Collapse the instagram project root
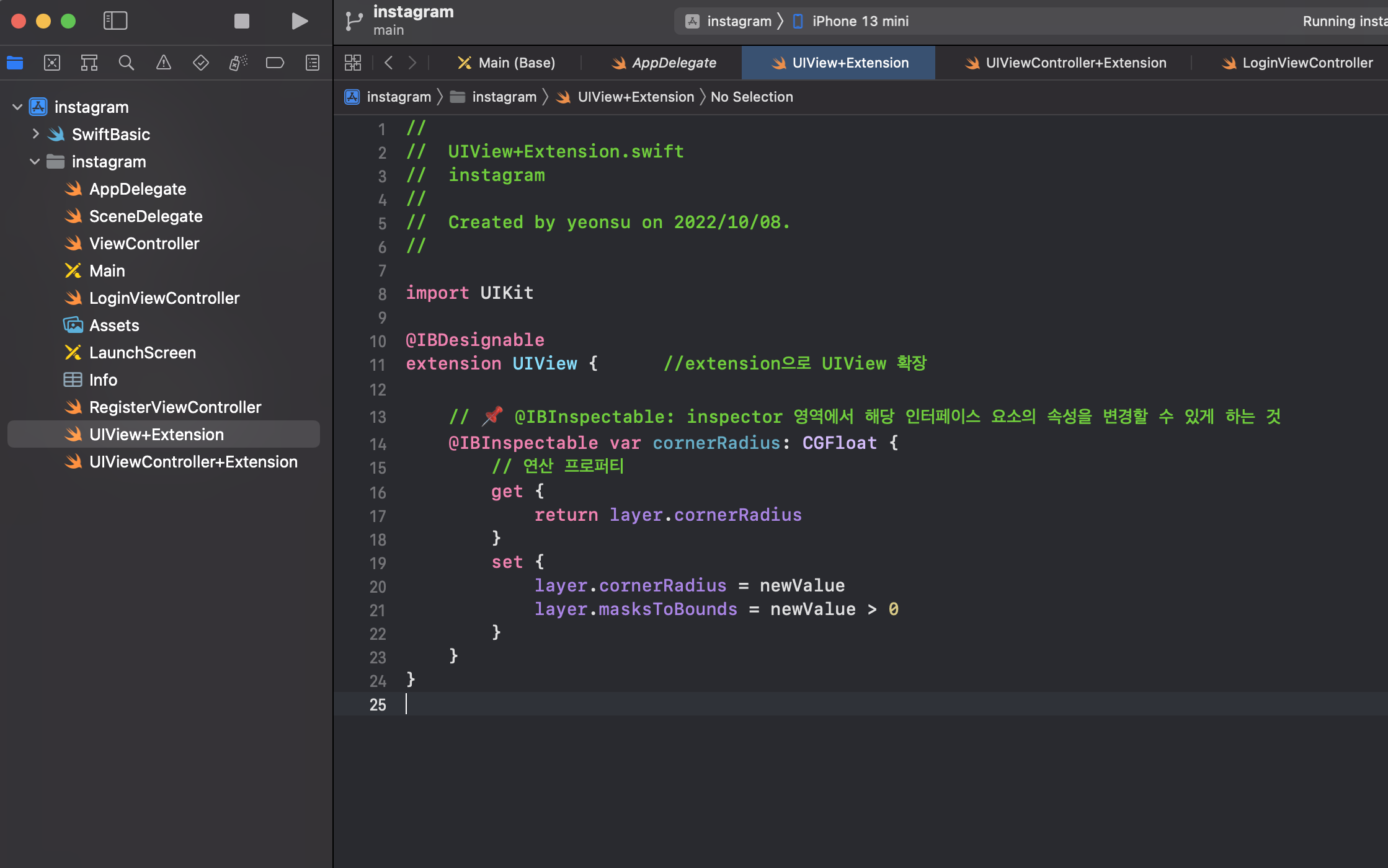Viewport: 1388px width, 868px height. [x=17, y=107]
